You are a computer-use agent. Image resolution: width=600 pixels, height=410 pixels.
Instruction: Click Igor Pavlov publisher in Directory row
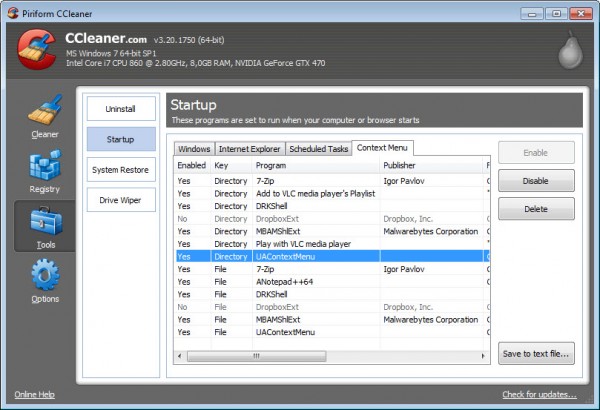click(404, 181)
